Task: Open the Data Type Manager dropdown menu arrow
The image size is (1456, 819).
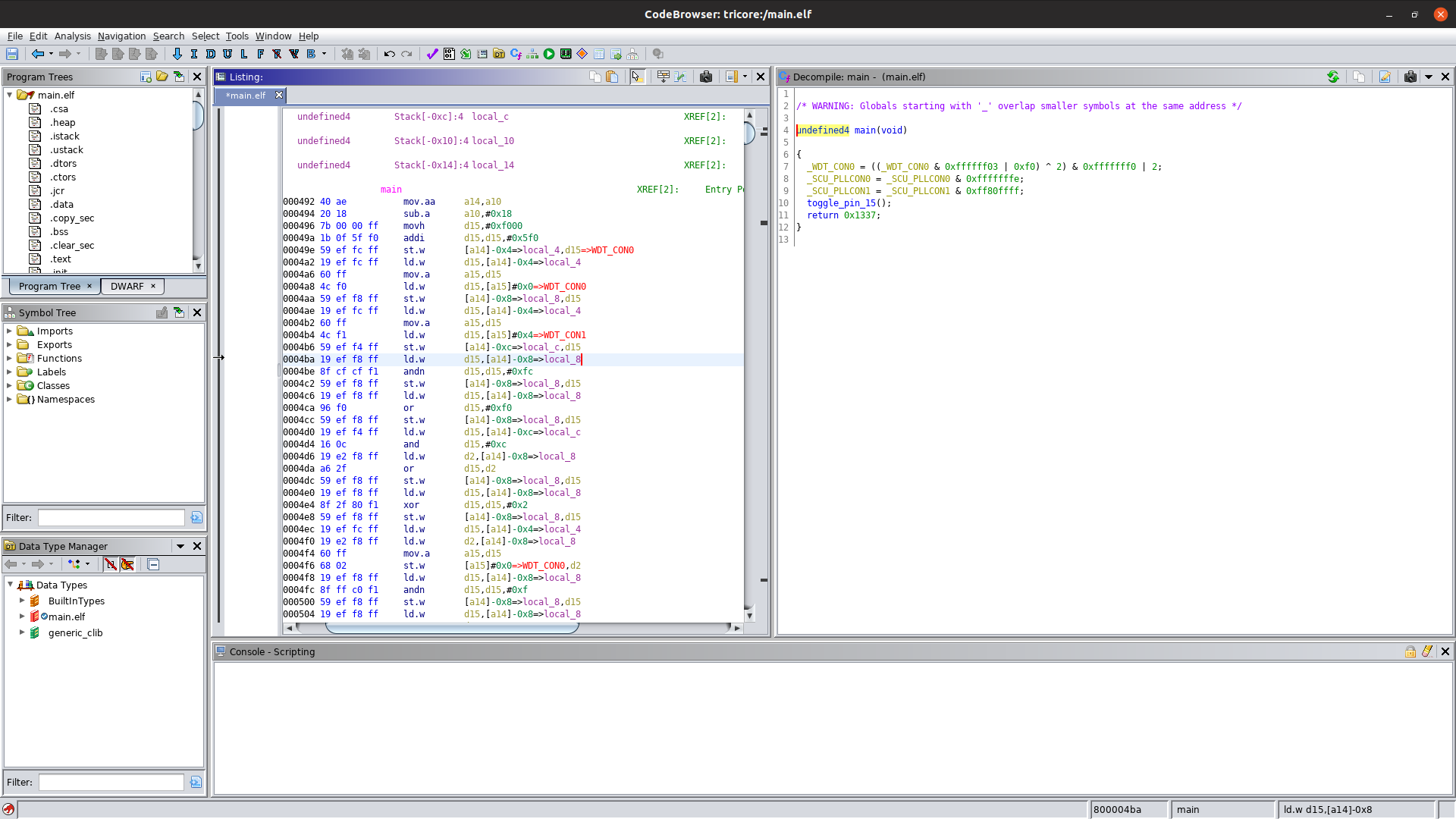Action: [x=180, y=546]
